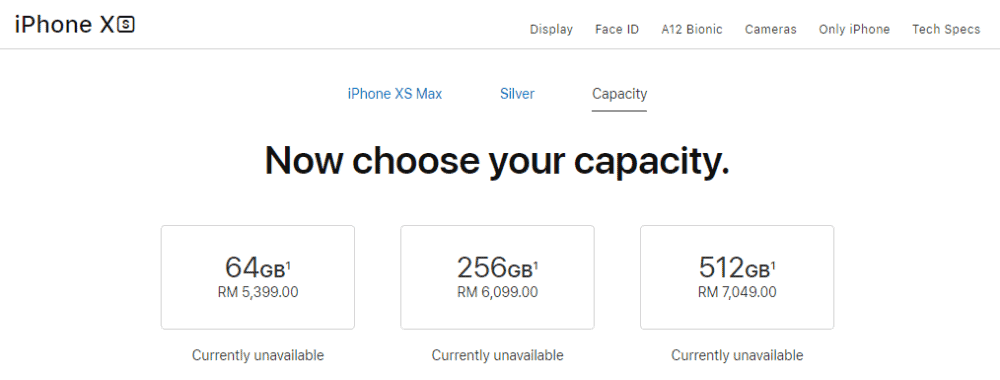Go back to iPhone XS Max step
Viewport: 1000px width, 380px height.
tap(395, 94)
